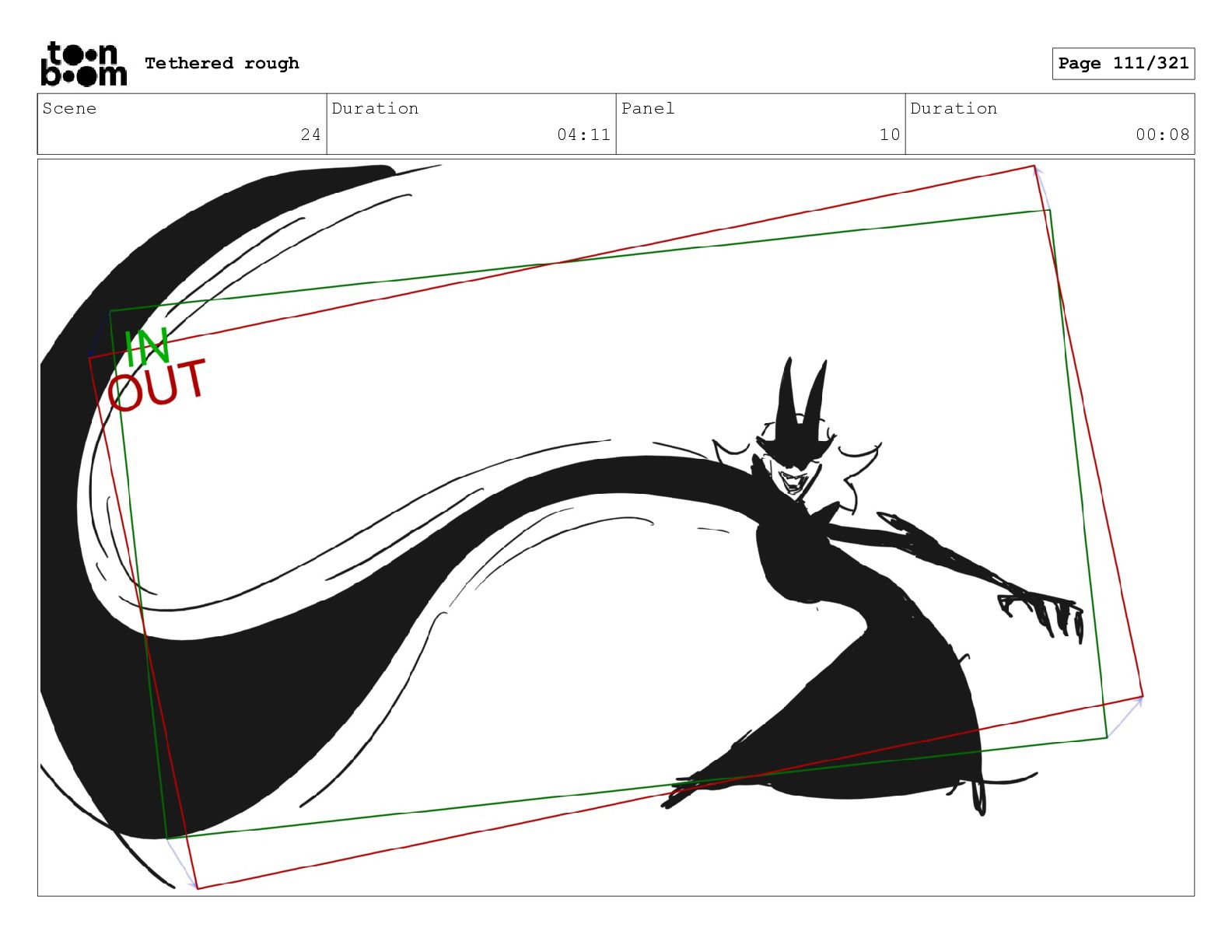Click the Toon Boom logo

coord(83,64)
